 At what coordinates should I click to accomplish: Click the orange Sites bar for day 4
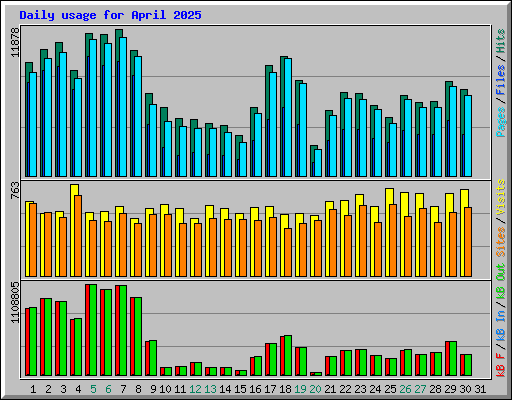(78, 236)
